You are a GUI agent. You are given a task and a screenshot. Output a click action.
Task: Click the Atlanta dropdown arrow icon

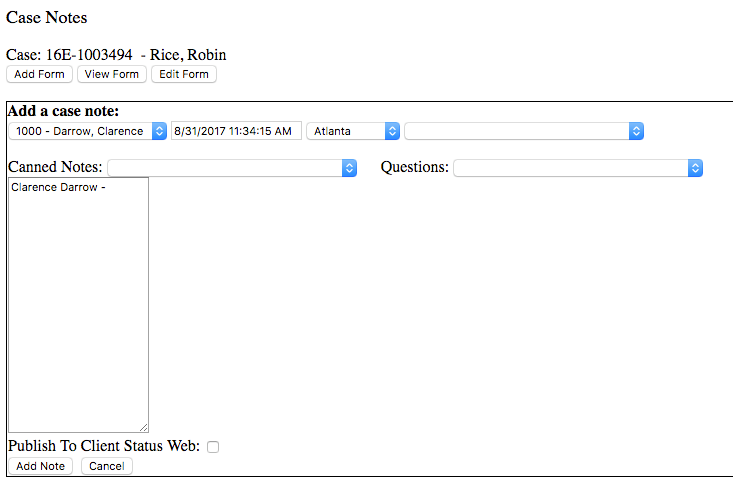[393, 131]
